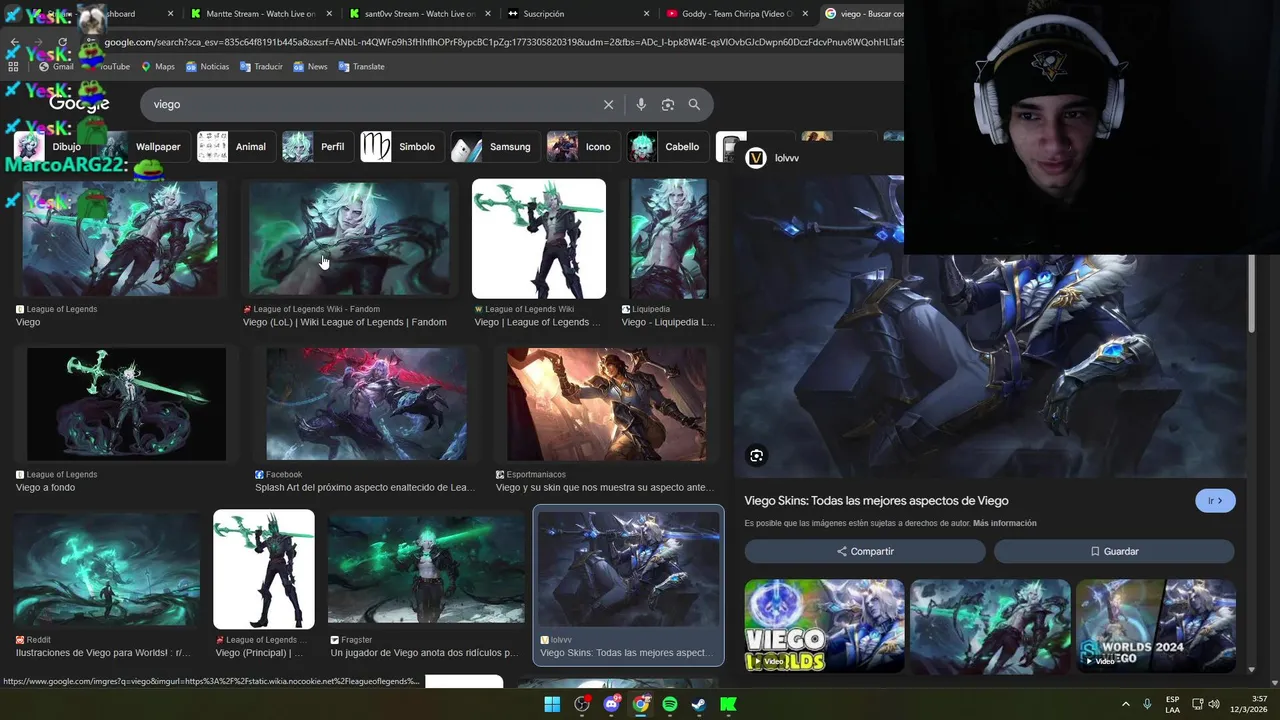The height and width of the screenshot is (720, 1280).
Task: Open the Liquipedia Viego image result
Action: (x=669, y=239)
